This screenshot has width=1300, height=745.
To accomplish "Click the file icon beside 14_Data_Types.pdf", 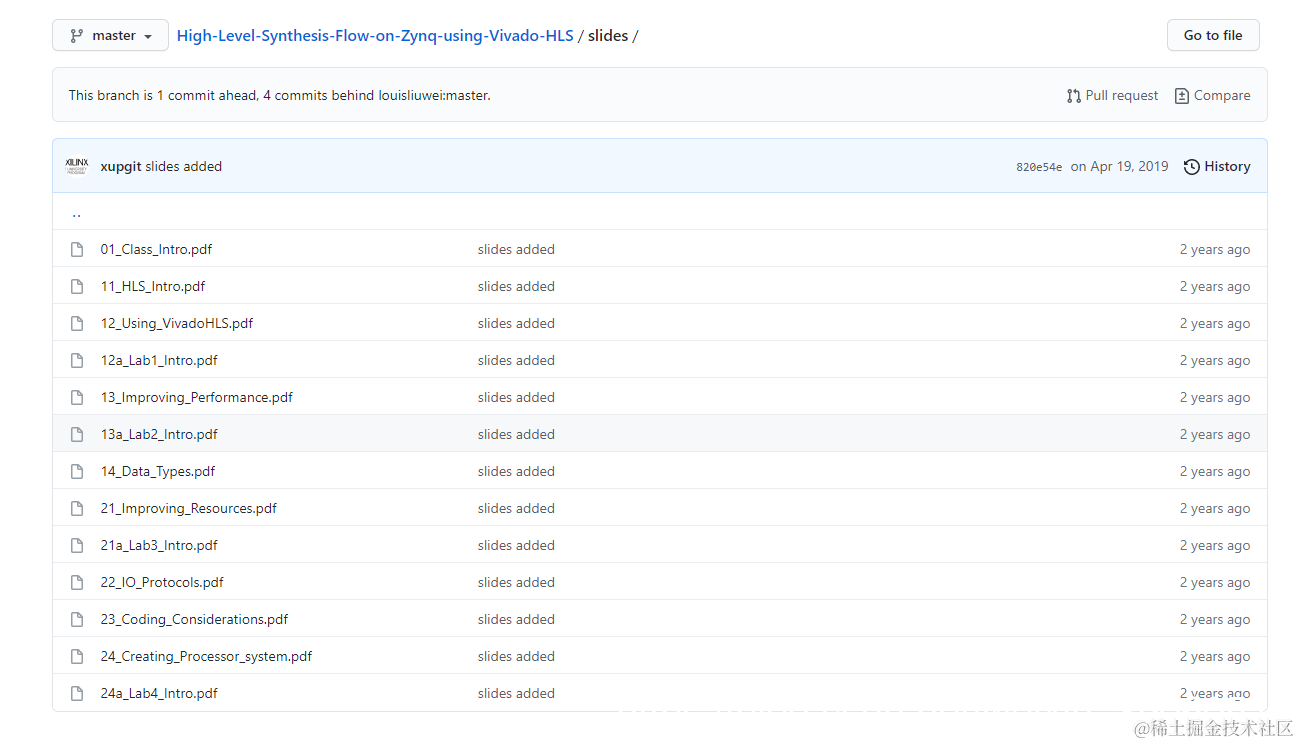I will pos(77,471).
